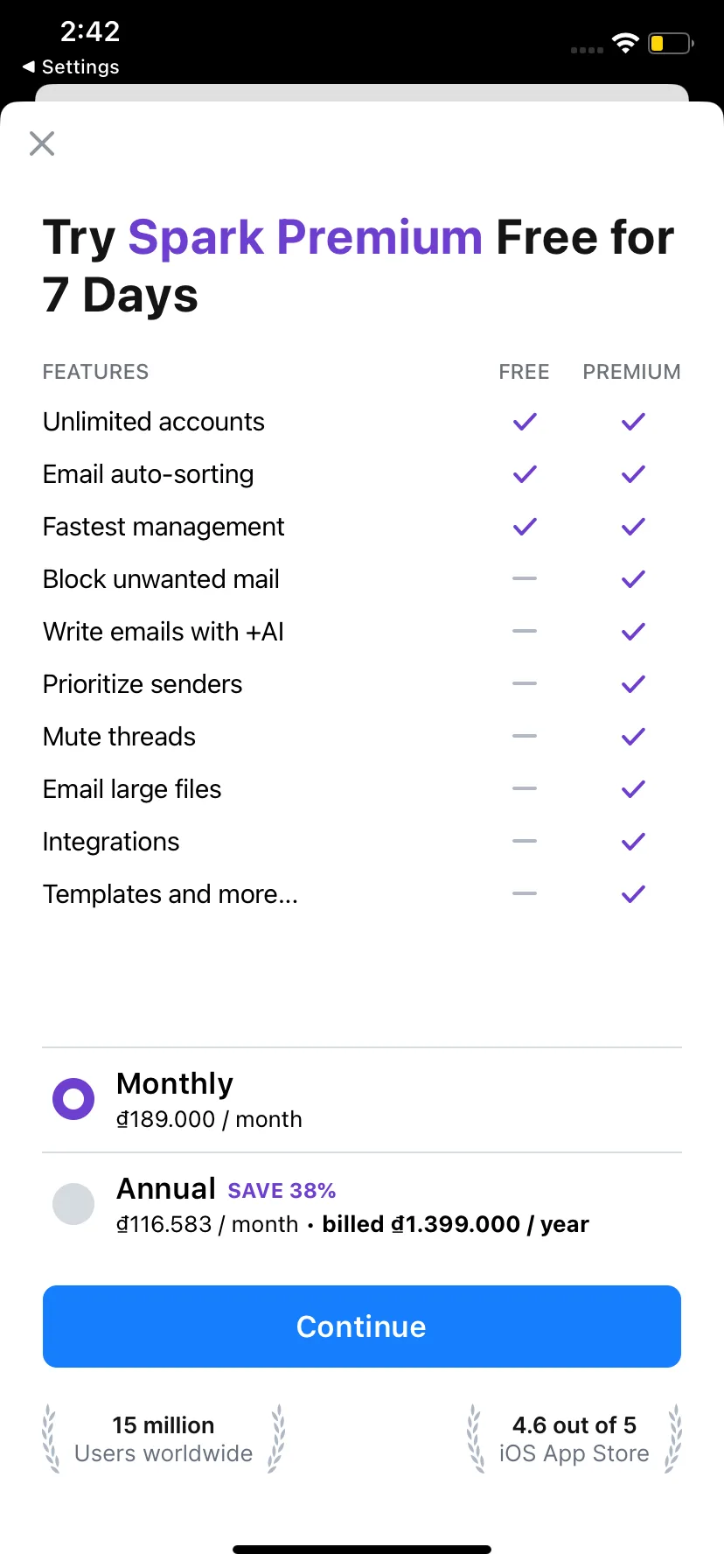Tap the Templates and more feature row

click(x=171, y=894)
